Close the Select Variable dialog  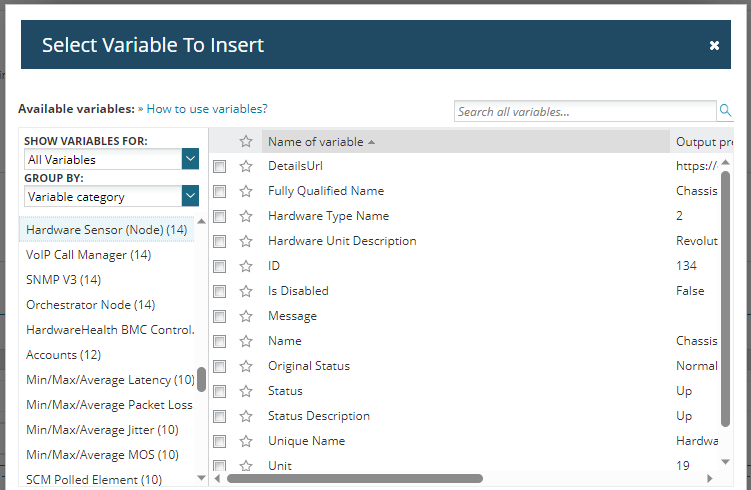[714, 45]
